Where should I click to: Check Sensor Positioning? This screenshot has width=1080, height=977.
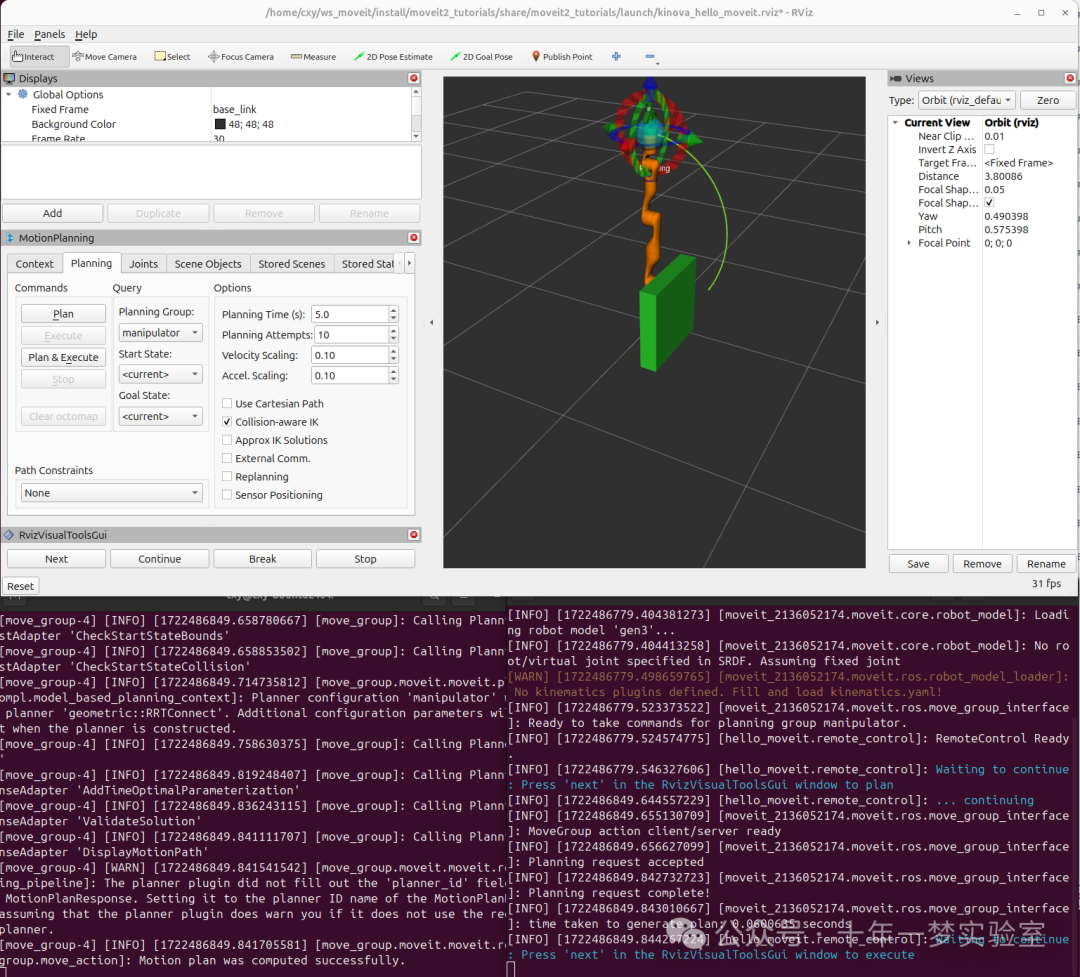[227, 495]
